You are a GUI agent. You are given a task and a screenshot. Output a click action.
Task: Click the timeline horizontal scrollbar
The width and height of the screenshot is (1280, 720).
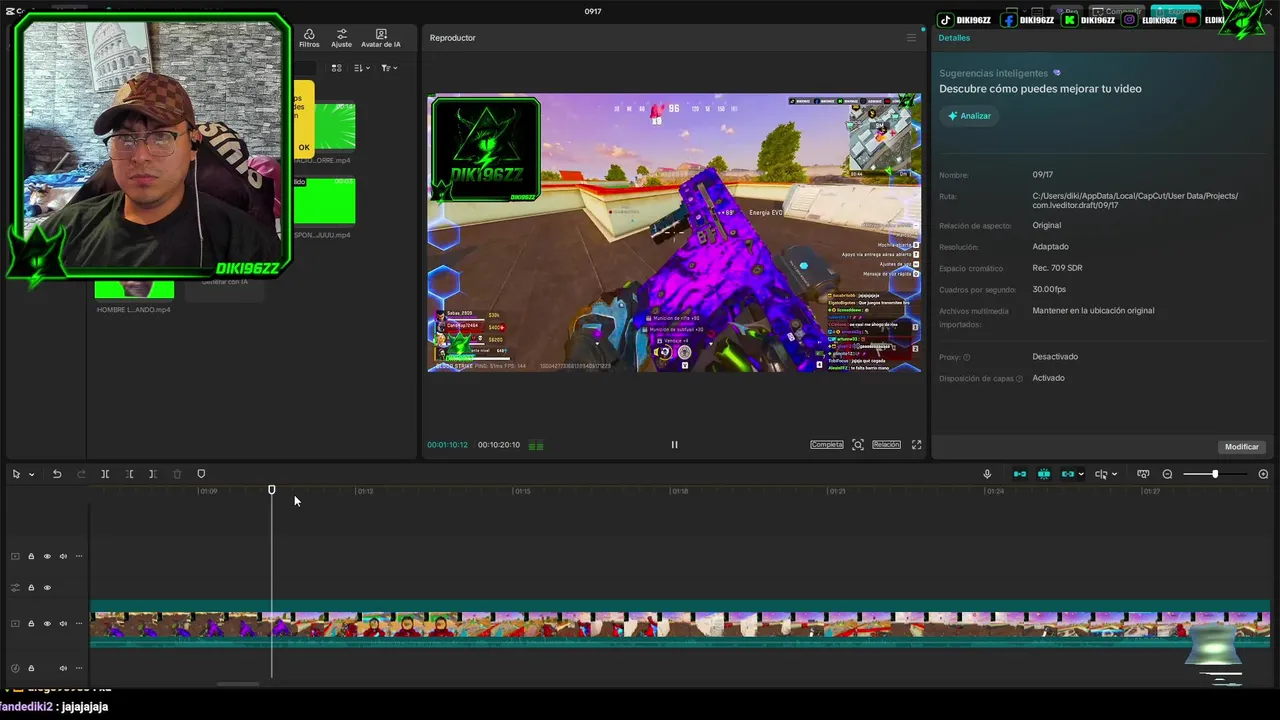(x=237, y=684)
